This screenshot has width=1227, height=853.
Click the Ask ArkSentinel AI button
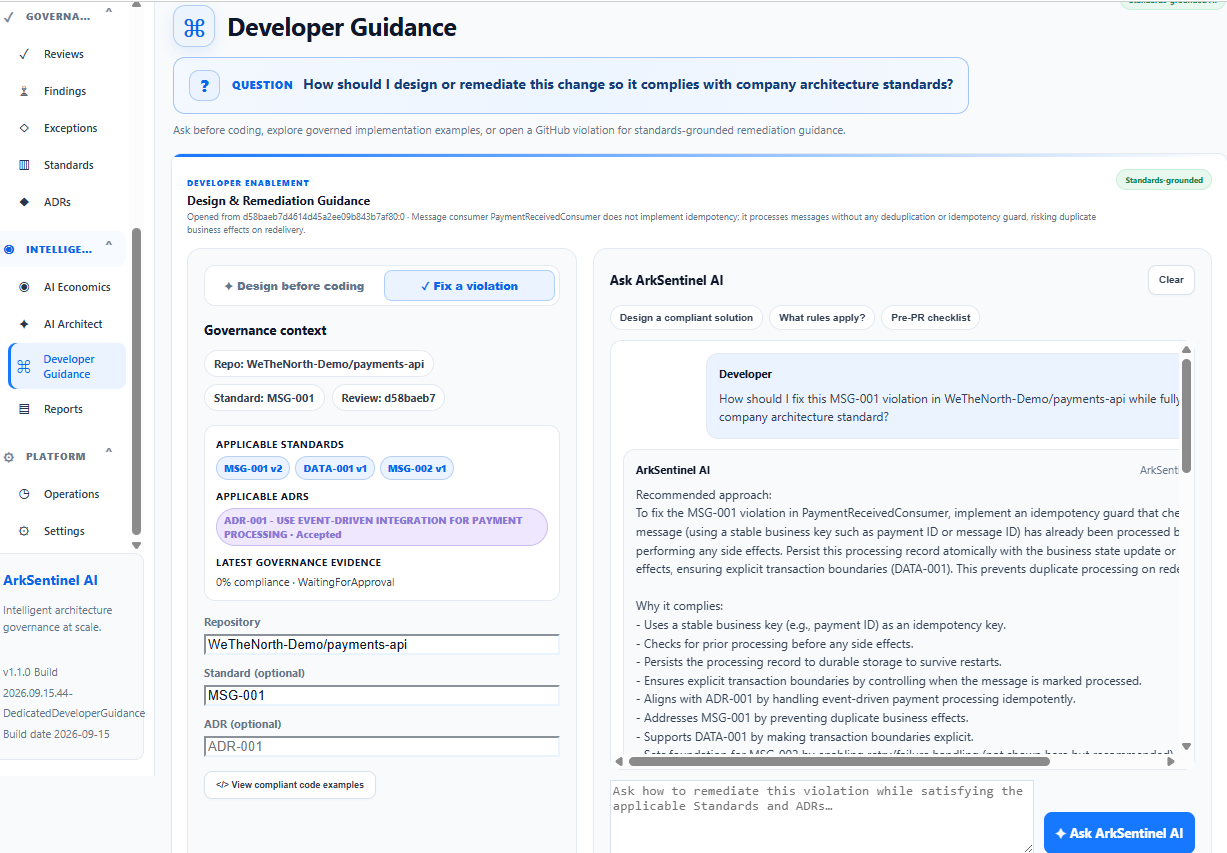coord(1119,833)
